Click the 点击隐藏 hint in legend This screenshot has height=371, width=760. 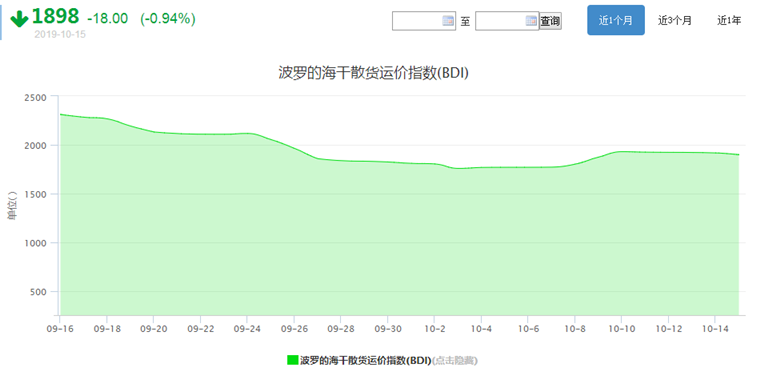(455, 360)
